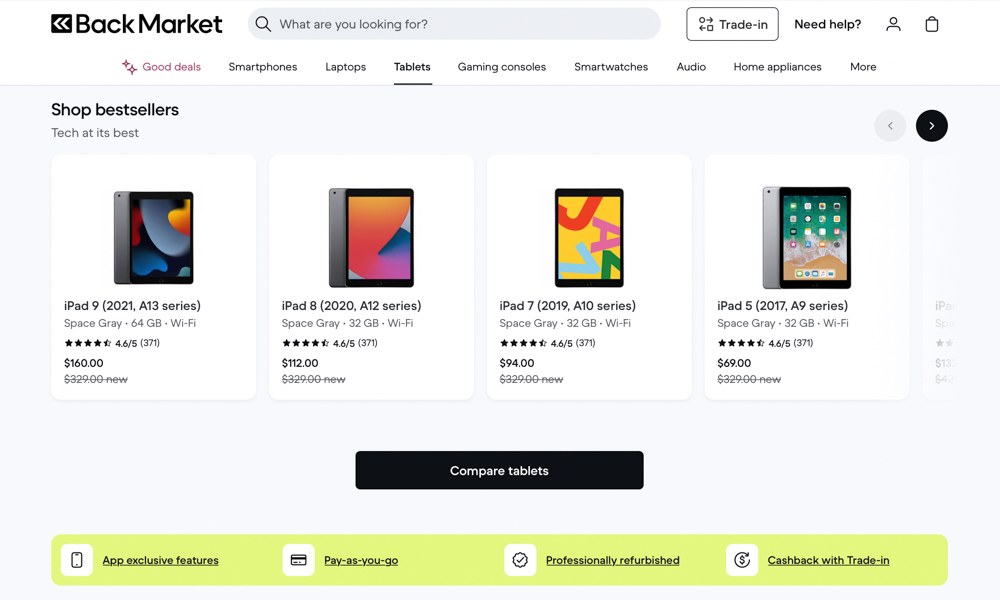Click the Professionally refurbished badge icon
This screenshot has width=1000, height=600.
coord(520,560)
